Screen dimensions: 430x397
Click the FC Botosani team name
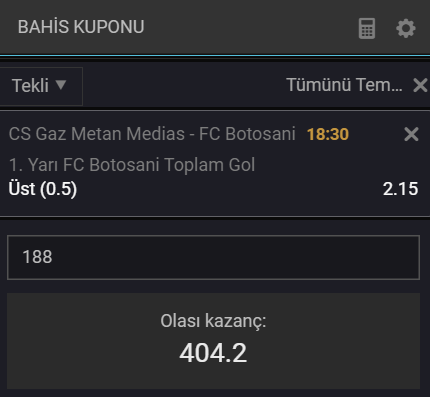click(247, 134)
